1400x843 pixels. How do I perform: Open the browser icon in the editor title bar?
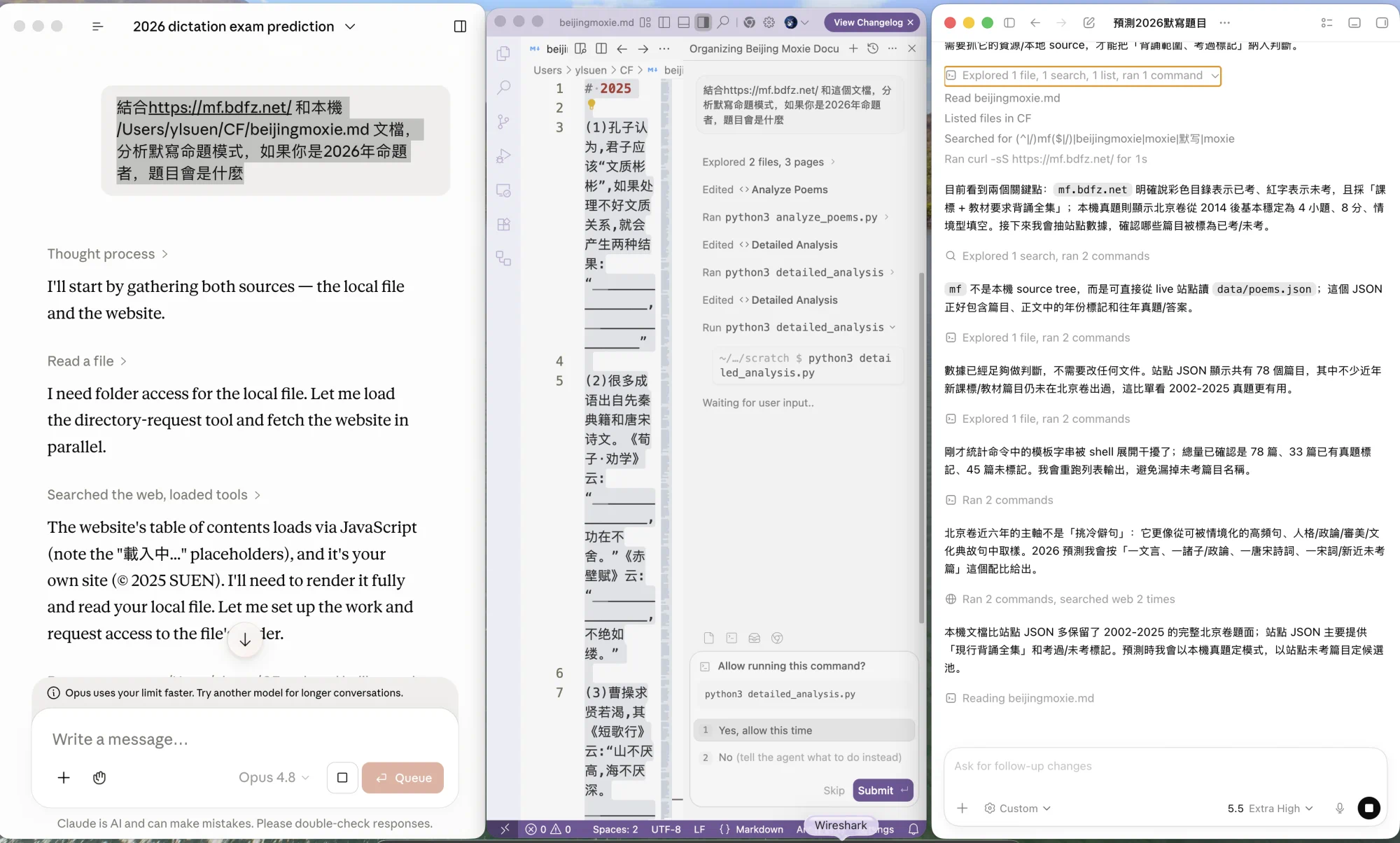pos(749,22)
